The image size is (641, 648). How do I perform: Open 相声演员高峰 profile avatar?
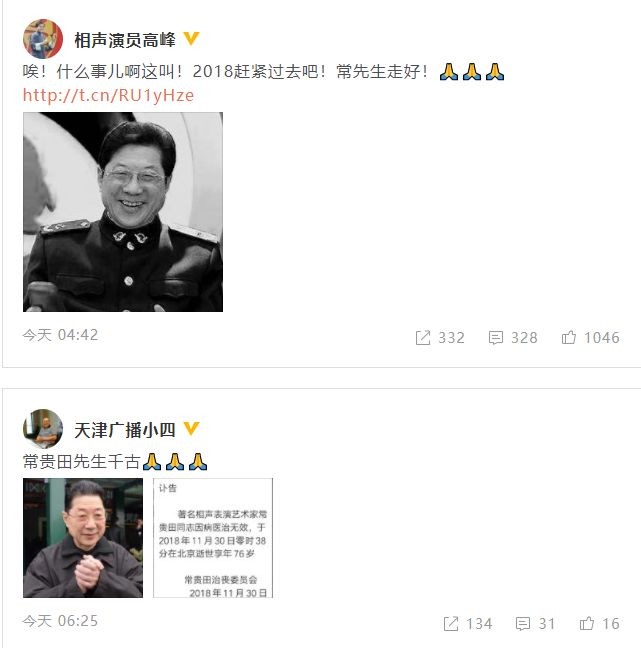coord(43,39)
